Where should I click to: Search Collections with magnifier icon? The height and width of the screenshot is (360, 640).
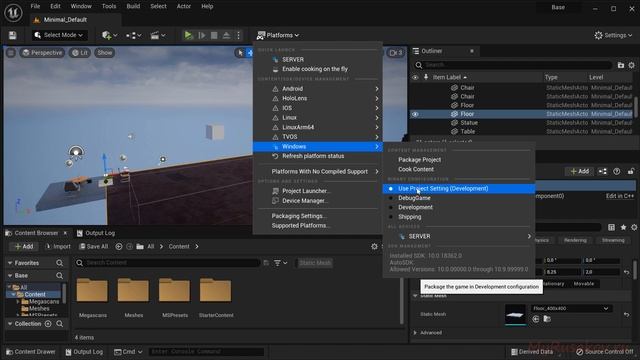[60, 324]
